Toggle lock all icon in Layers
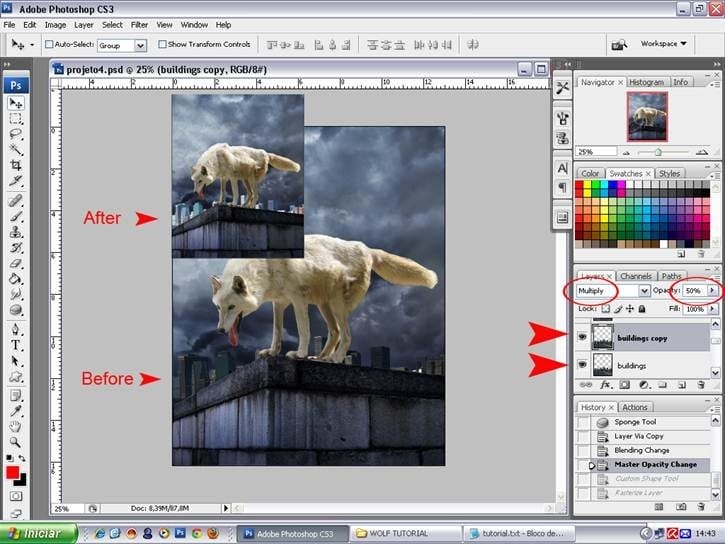Viewport: 725px width, 544px height. (642, 309)
